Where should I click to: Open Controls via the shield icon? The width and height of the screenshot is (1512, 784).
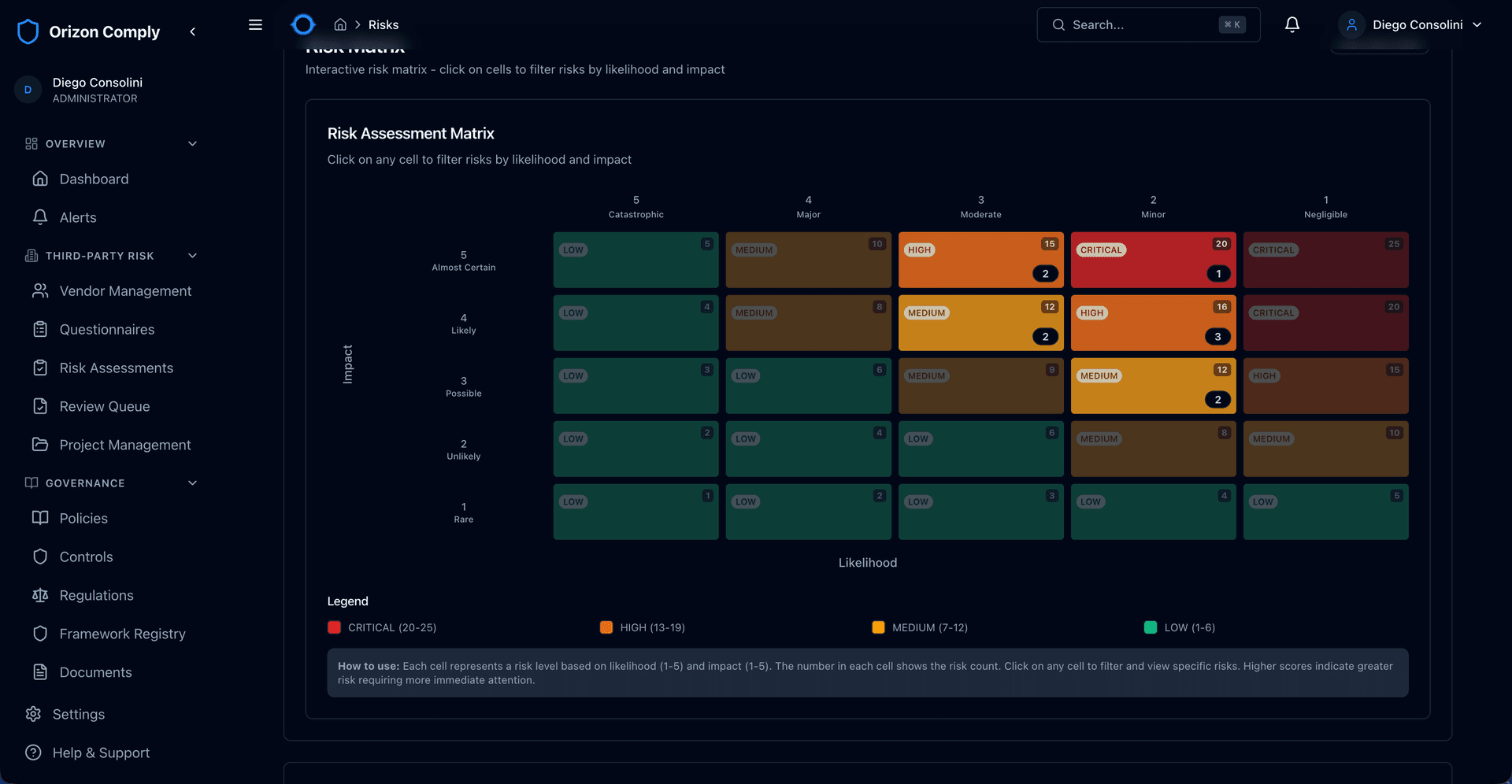(41, 557)
